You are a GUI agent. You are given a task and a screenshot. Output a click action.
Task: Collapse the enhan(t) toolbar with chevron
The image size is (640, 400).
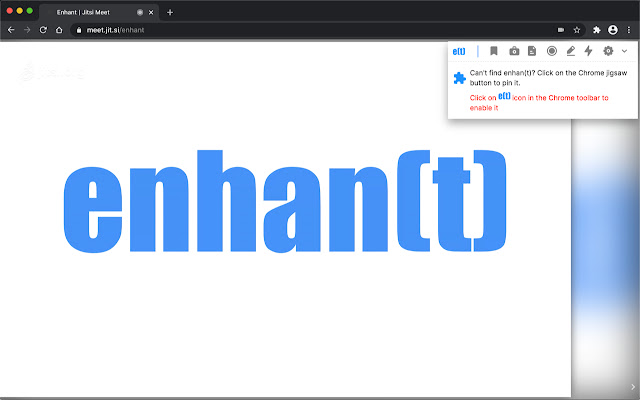pos(624,51)
